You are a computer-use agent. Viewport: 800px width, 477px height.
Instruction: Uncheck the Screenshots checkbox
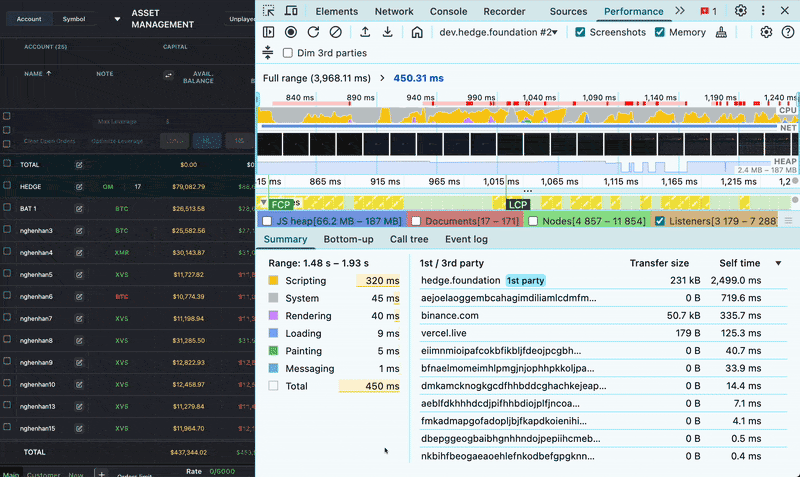[x=580, y=32]
